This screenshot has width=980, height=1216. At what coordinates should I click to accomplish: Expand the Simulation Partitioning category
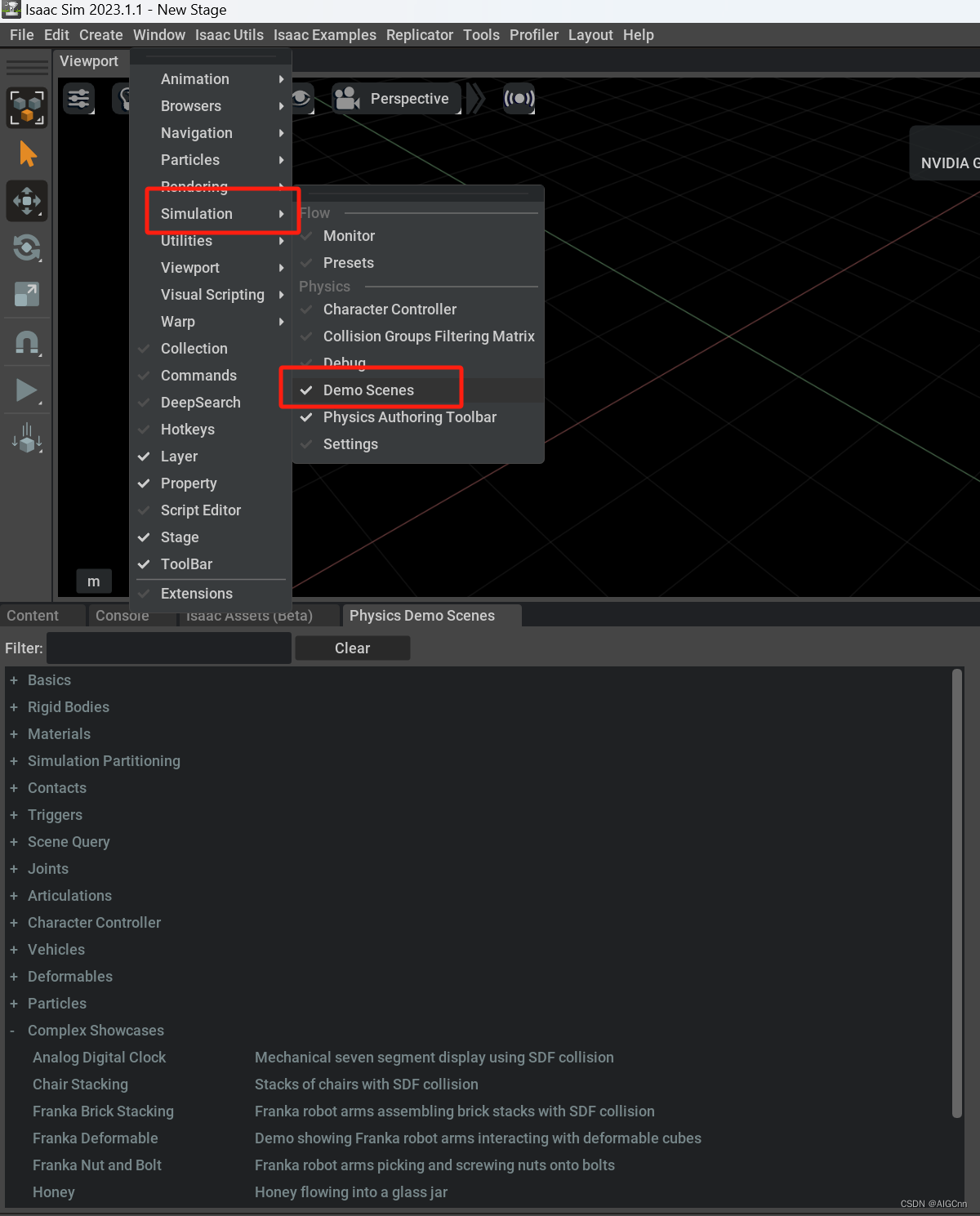(13, 761)
